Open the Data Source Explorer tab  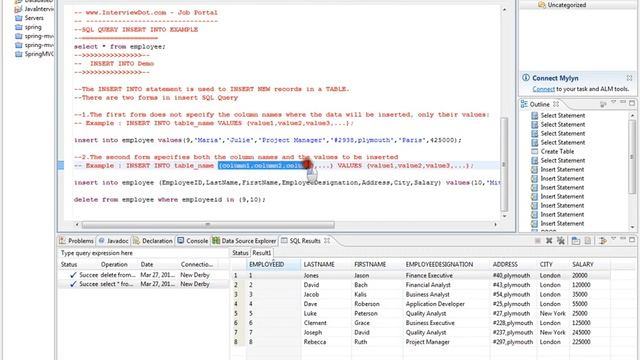244,241
